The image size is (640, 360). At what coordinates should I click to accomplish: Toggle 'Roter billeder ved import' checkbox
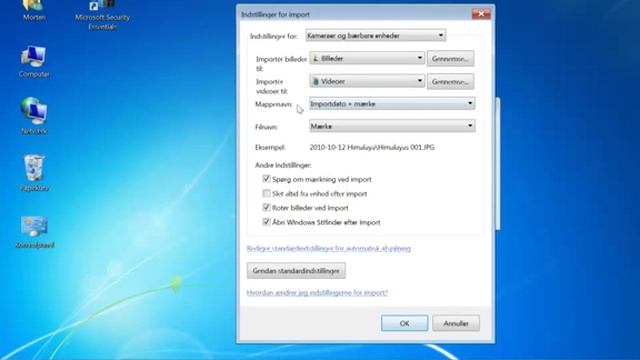tap(267, 207)
